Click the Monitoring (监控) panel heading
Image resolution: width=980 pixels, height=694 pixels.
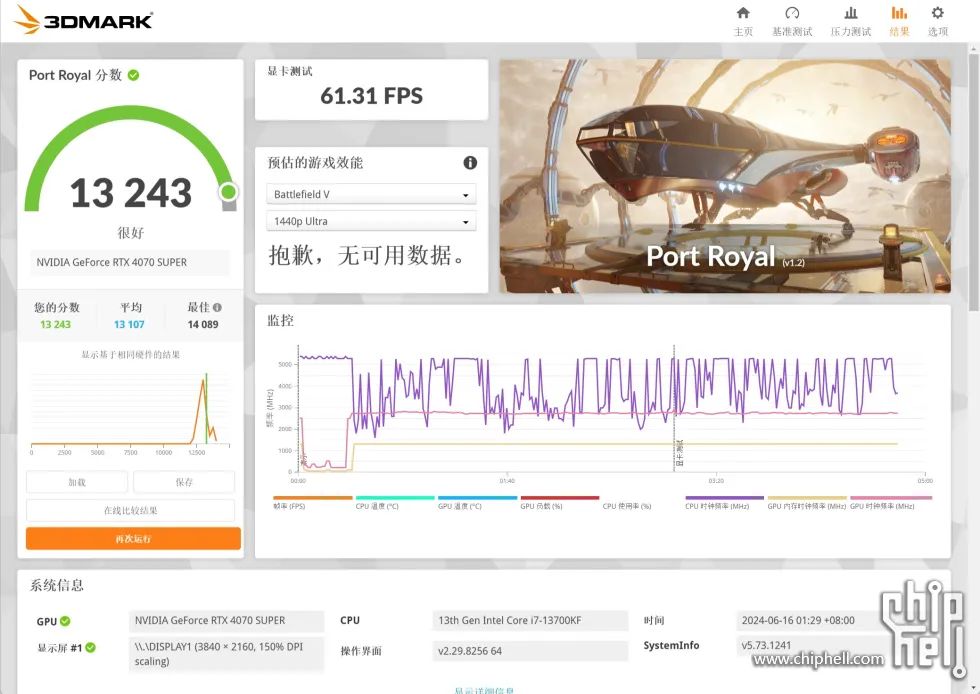point(281,321)
